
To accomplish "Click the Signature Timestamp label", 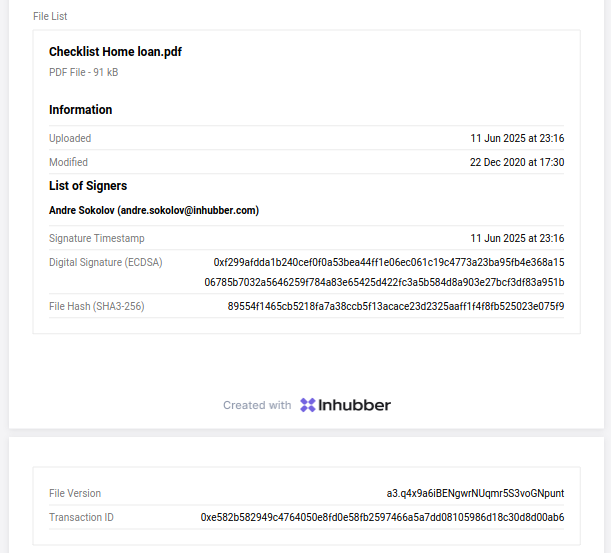I will click(97, 238).
